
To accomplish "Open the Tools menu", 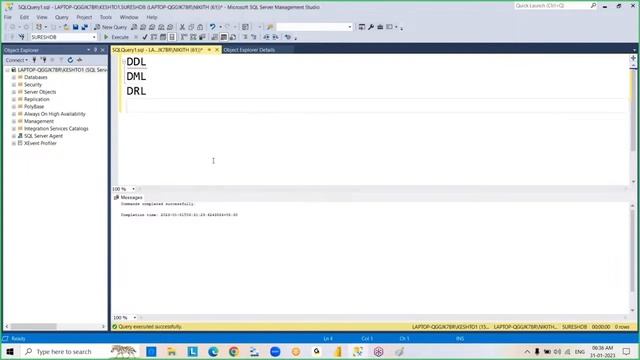I will (106, 17).
